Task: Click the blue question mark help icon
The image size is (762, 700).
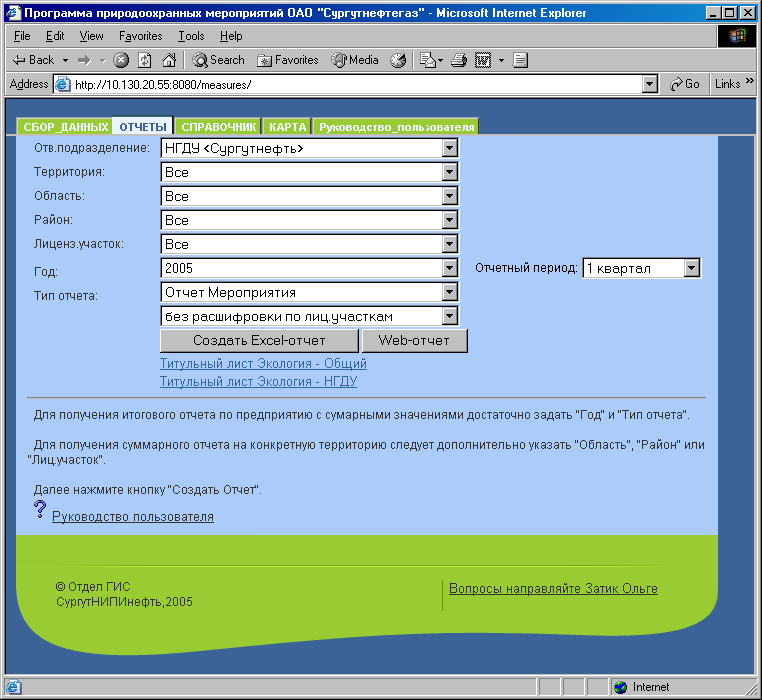Action: point(40,510)
